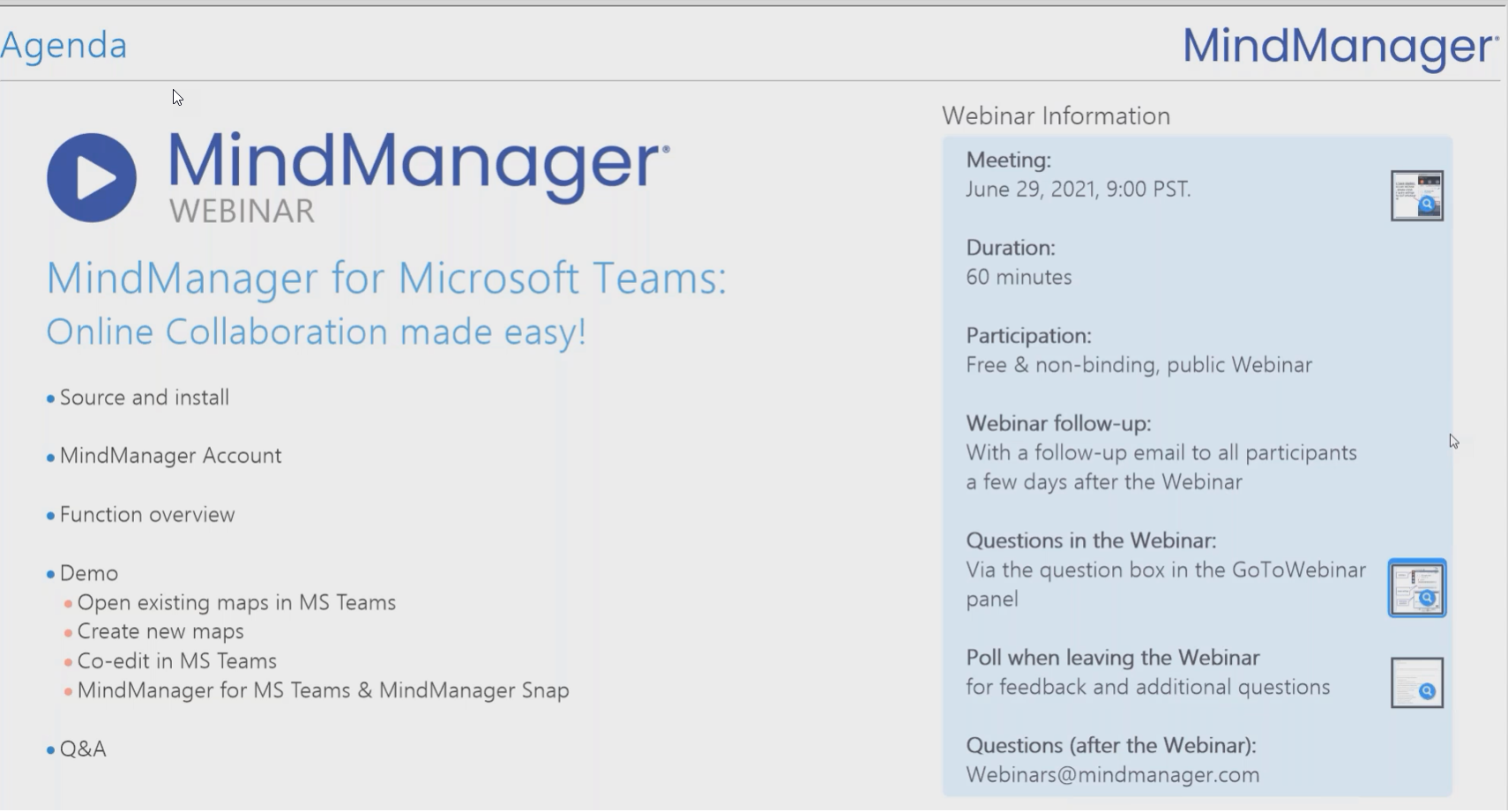Click the Webinar Information heading
The height and width of the screenshot is (812, 1508).
click(1056, 116)
